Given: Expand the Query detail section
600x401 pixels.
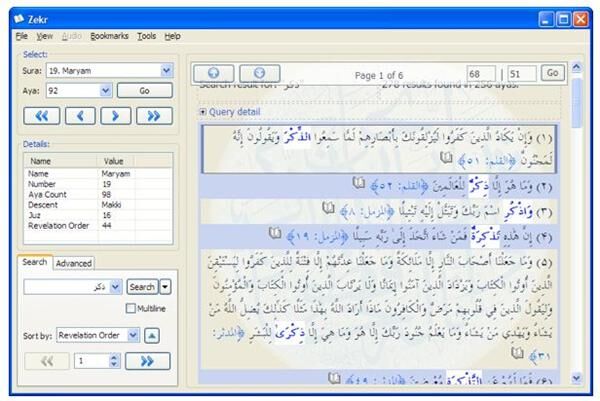Looking at the screenshot, I should pos(203,112).
